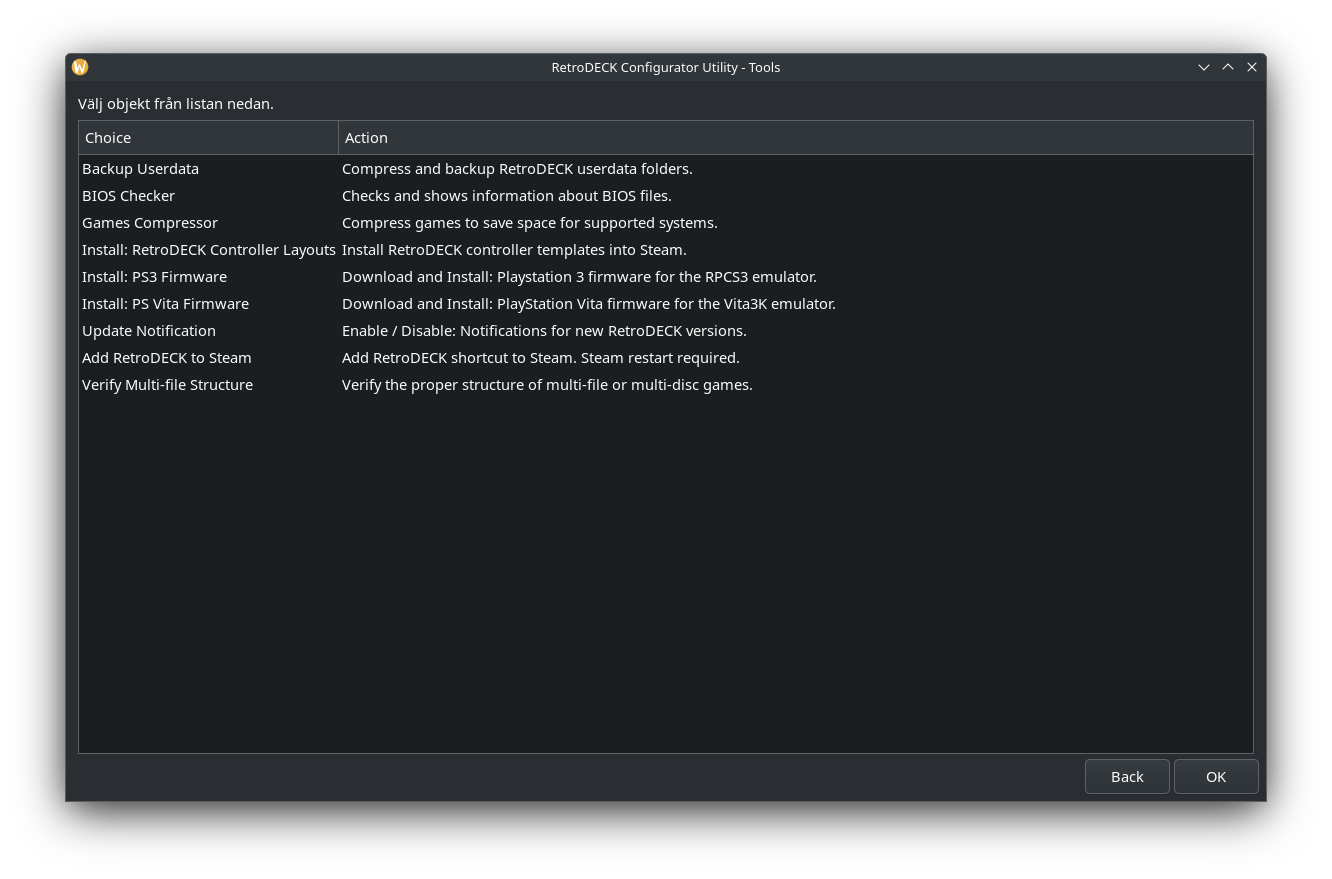Choose BIOS Checker from the list
Screen dimensions: 1332x879
[128, 196]
